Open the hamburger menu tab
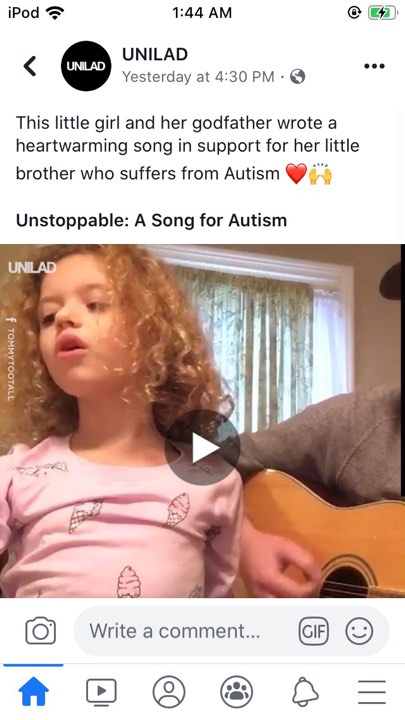This screenshot has width=405, height=720. (x=372, y=692)
